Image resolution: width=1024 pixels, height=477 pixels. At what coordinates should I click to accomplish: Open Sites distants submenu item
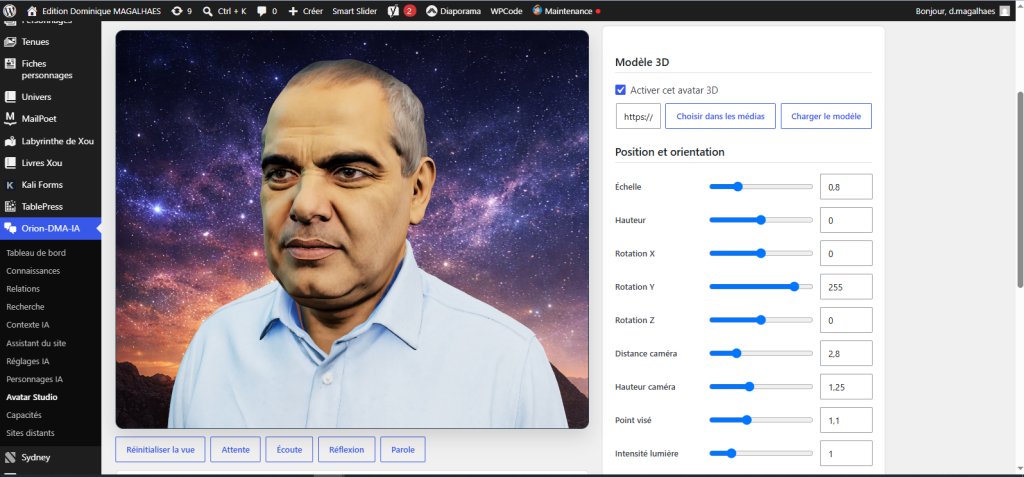coord(31,433)
